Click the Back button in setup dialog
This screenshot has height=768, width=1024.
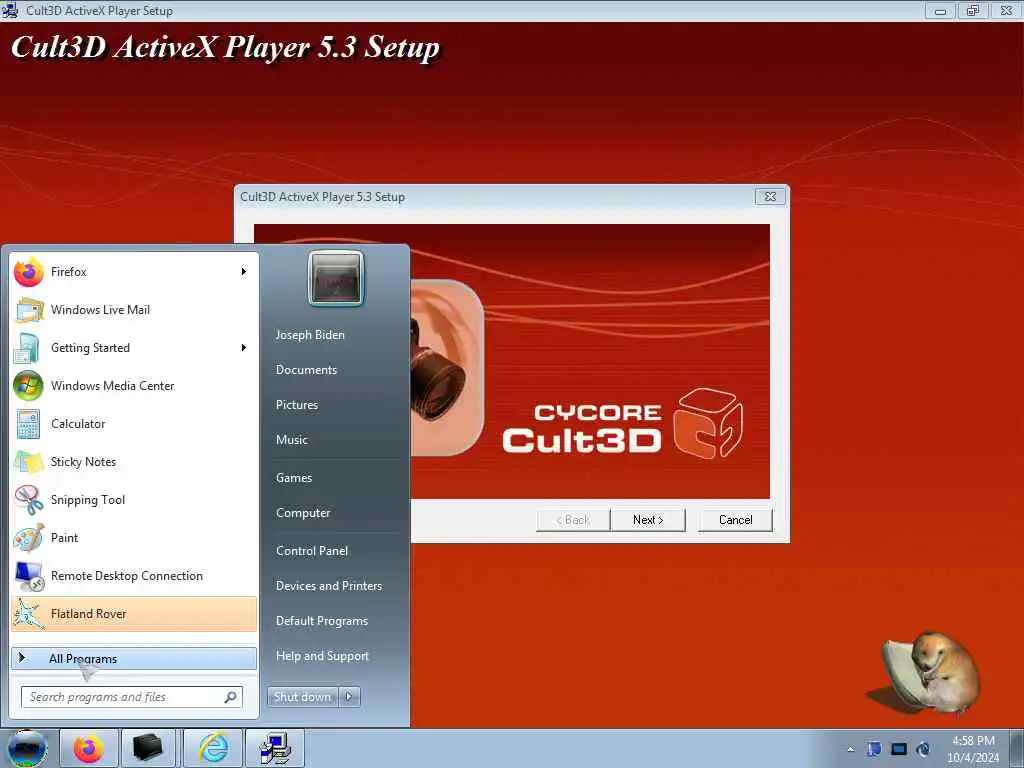pyautogui.click(x=573, y=520)
